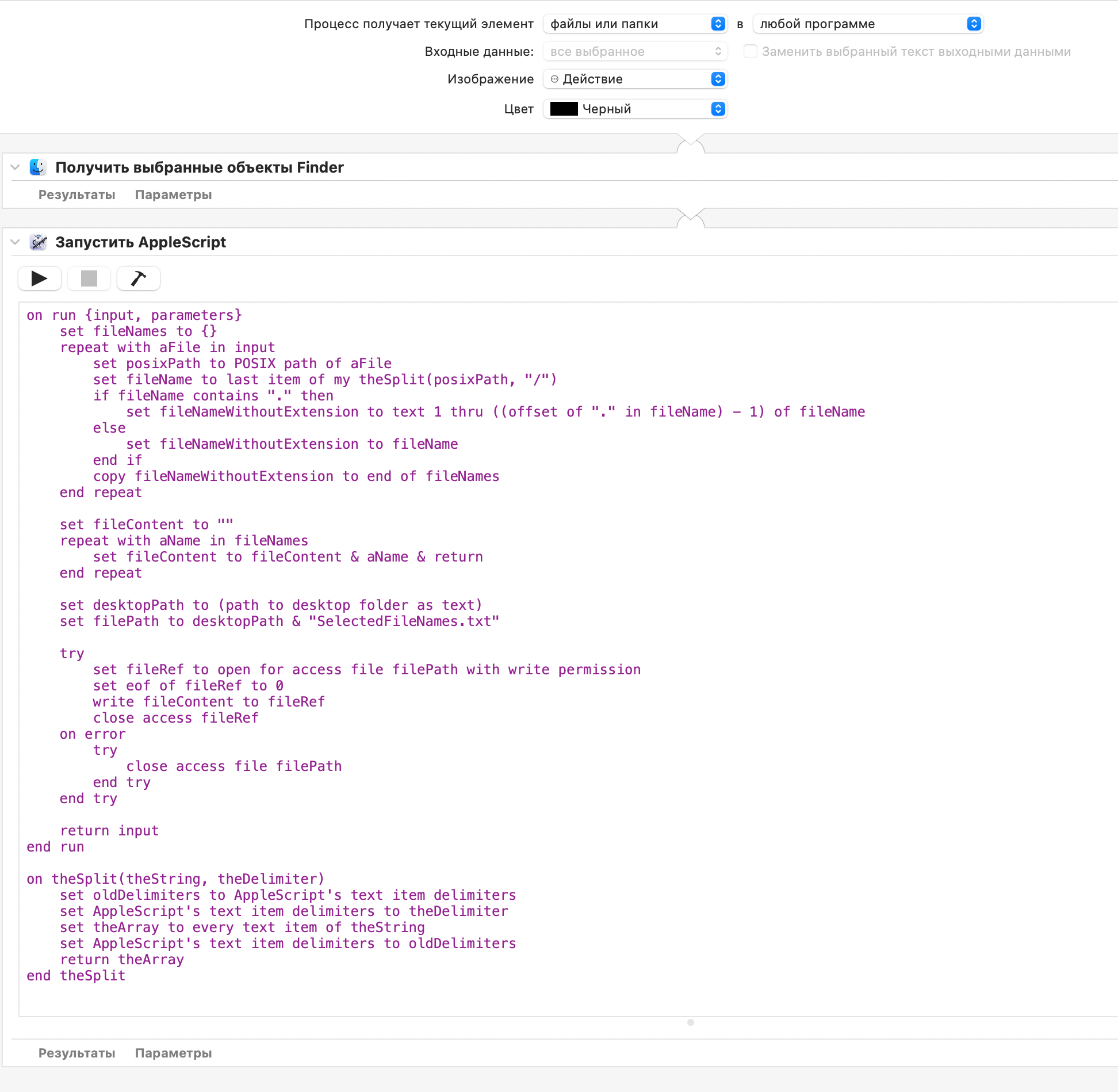Compile script with hammer icon
Viewport: 1118px width, 1092px height.
(x=138, y=278)
